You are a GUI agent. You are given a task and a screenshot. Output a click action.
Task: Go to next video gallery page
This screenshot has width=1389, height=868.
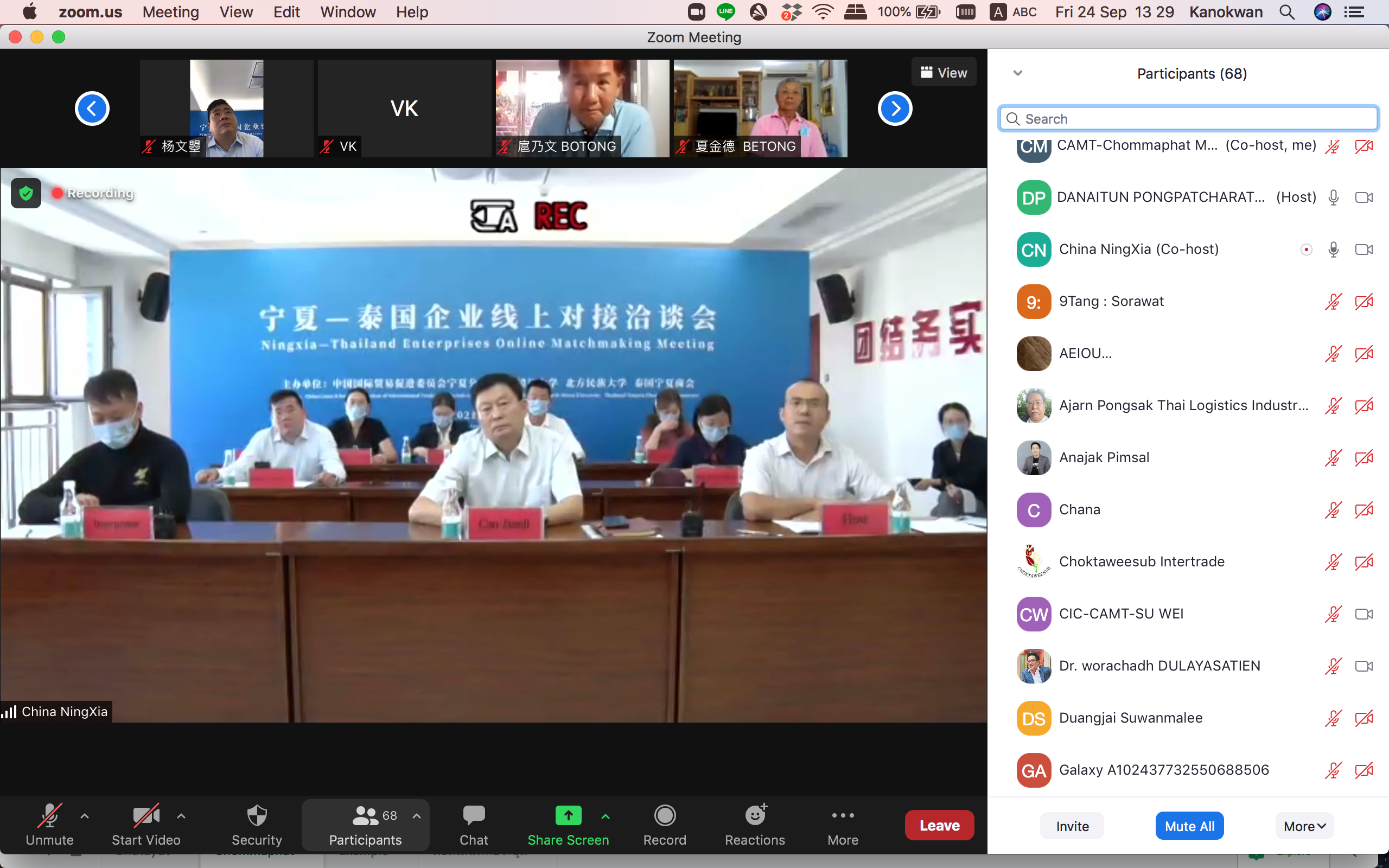coord(894,108)
